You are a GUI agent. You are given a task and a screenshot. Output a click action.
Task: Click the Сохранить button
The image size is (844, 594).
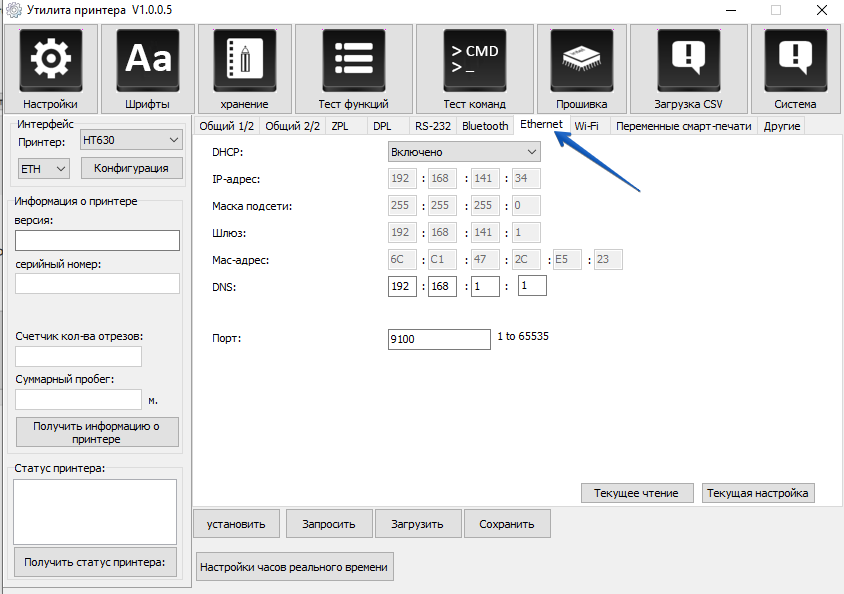(507, 523)
